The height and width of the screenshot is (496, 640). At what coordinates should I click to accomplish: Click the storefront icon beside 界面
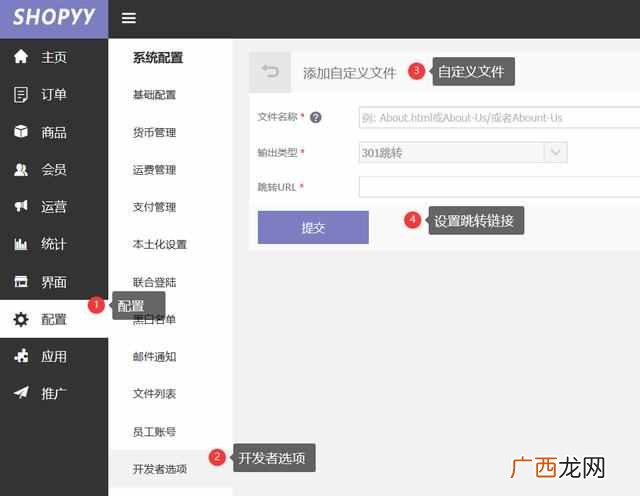click(x=21, y=282)
